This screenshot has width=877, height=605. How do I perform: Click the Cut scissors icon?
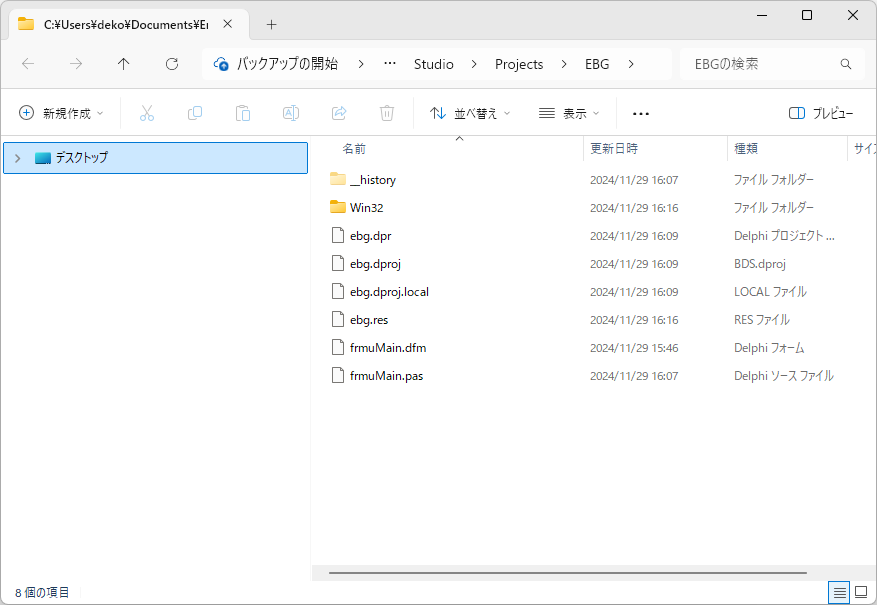click(x=147, y=114)
